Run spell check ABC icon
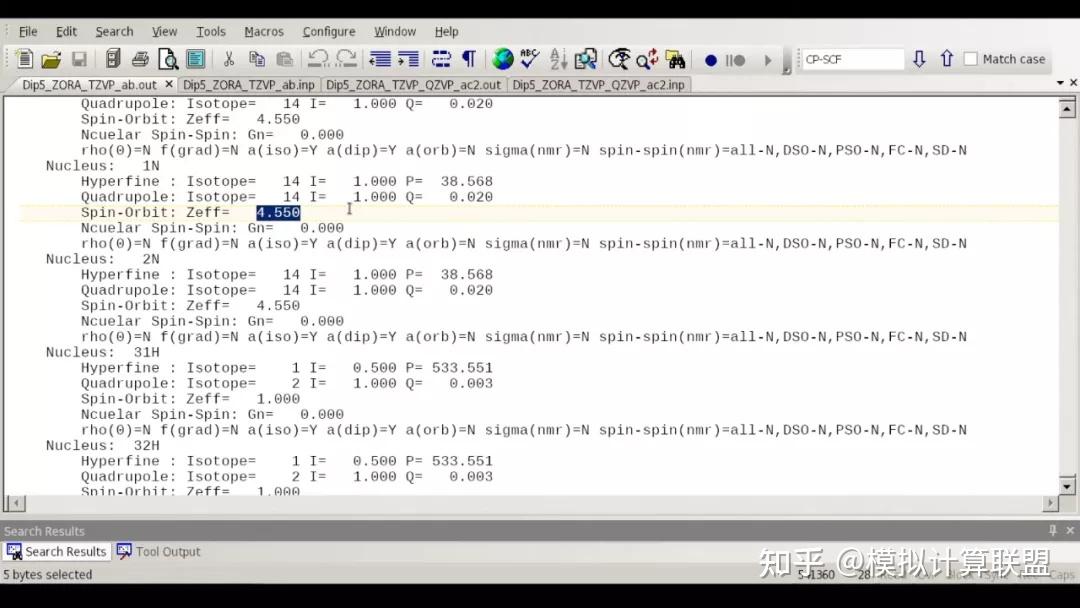Screen dimensions: 1080x608 click(530, 59)
